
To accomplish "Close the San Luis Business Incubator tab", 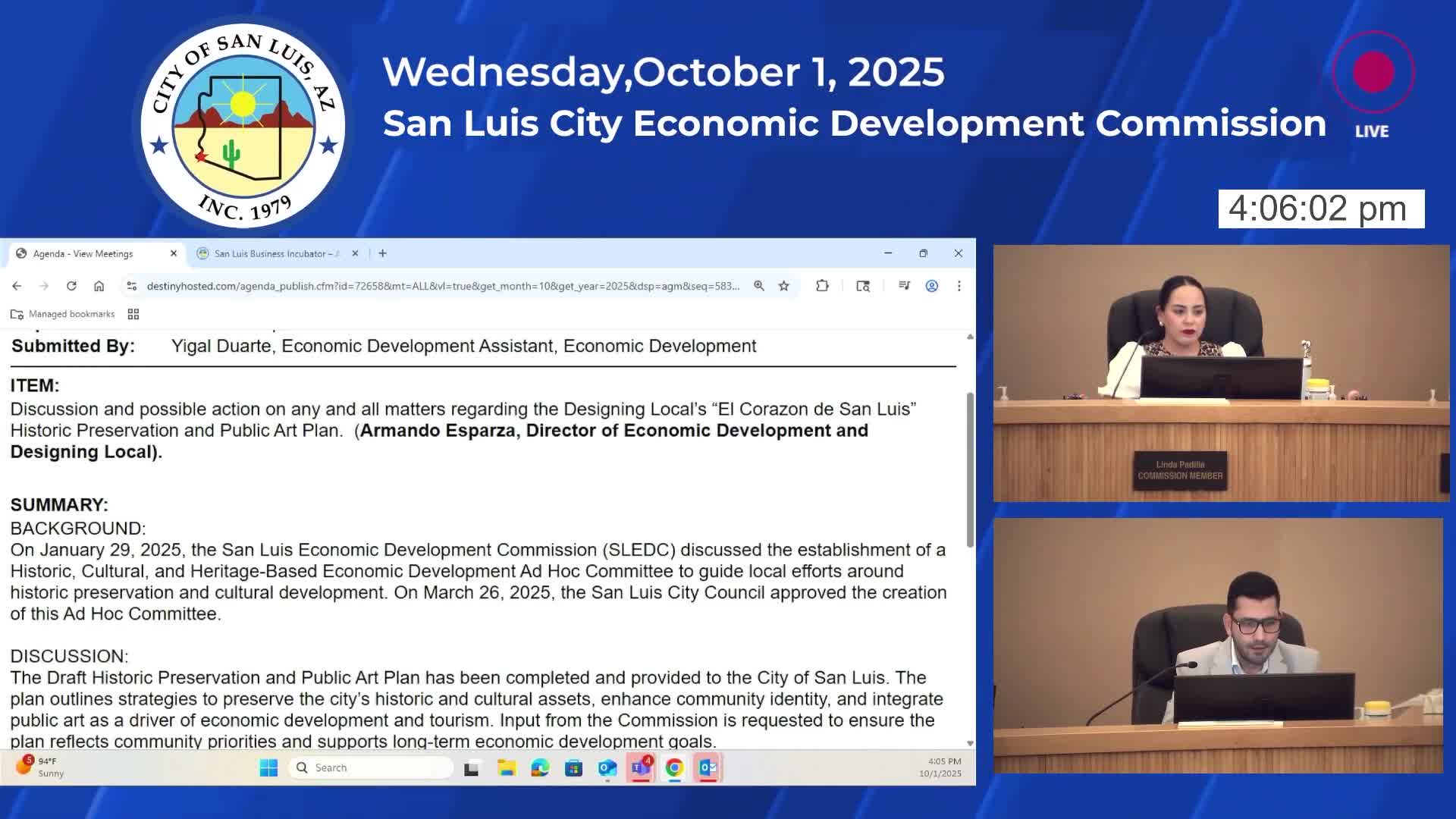I will [x=355, y=254].
